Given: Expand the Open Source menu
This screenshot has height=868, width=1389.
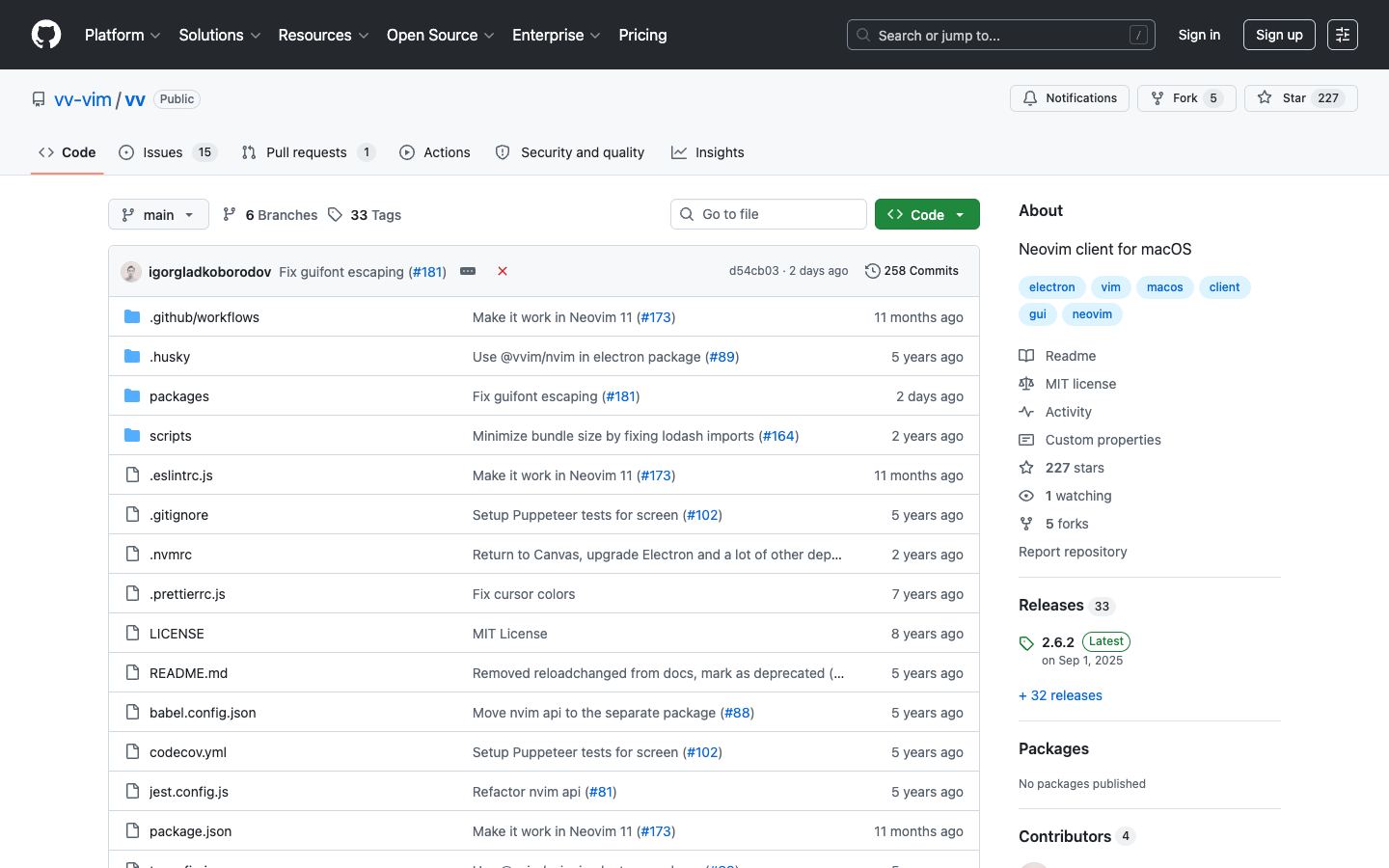Looking at the screenshot, I should coord(441,35).
